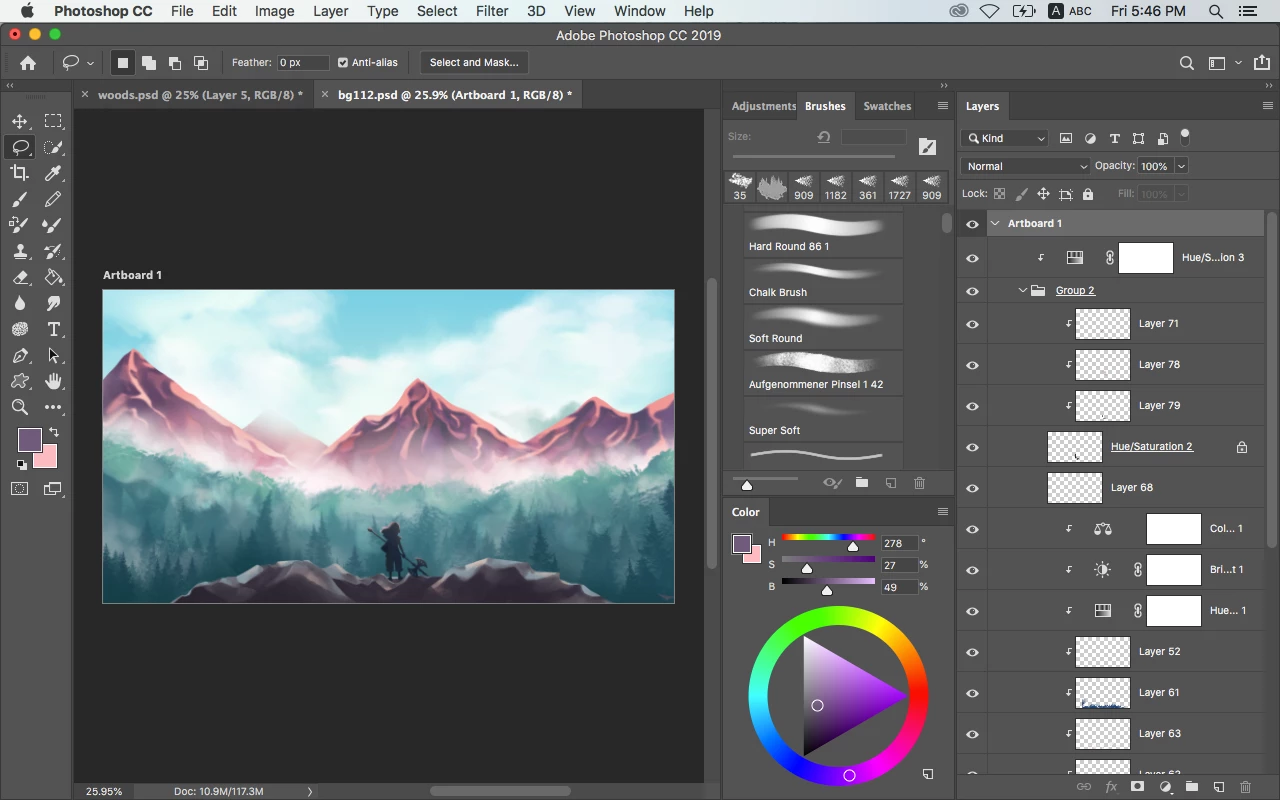Select the Eraser tool

(x=19, y=277)
